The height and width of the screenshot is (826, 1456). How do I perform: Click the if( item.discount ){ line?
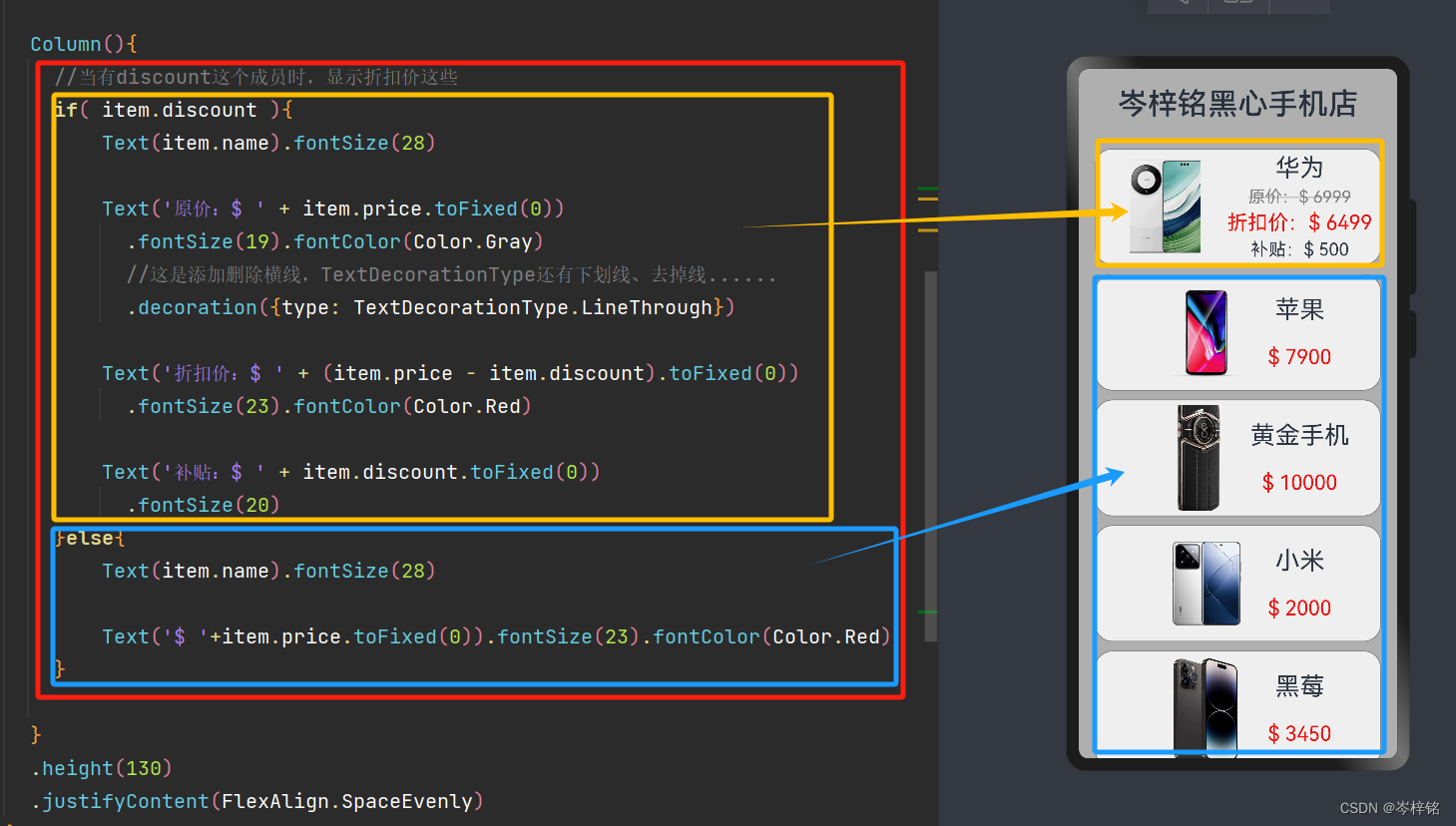point(173,110)
